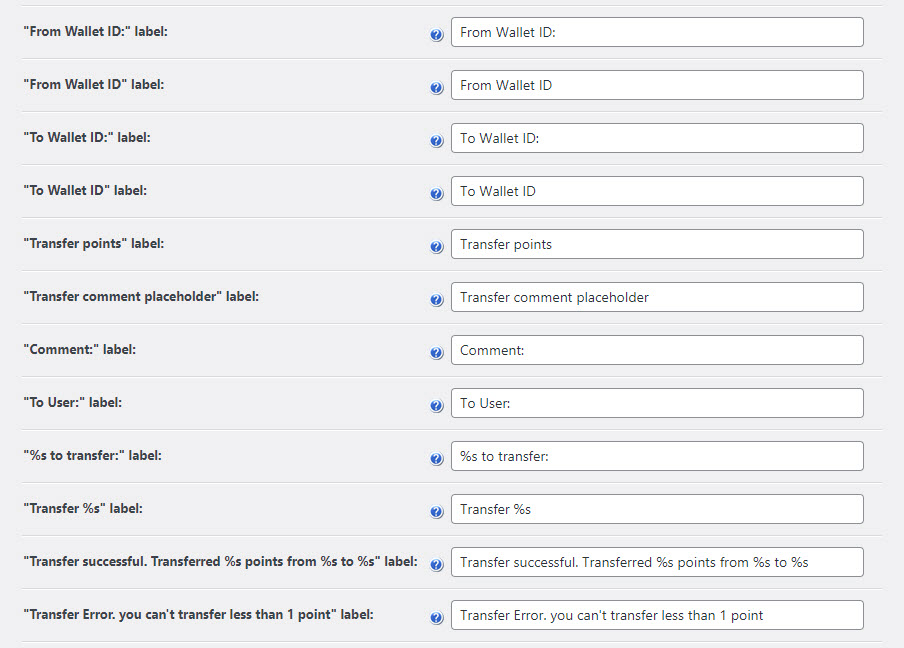Screen dimensions: 904x648
Task: Click help icon for "From Wallet ID" label row
Action: [436, 88]
